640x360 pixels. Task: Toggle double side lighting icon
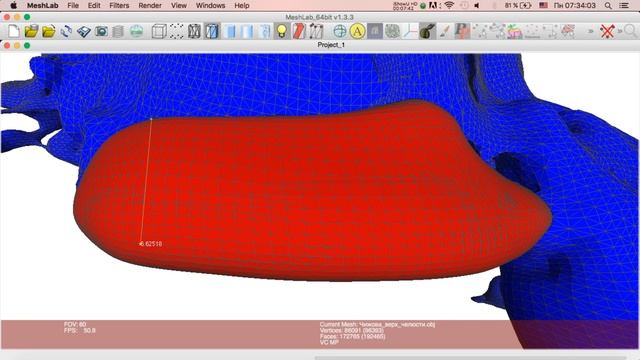299,31
